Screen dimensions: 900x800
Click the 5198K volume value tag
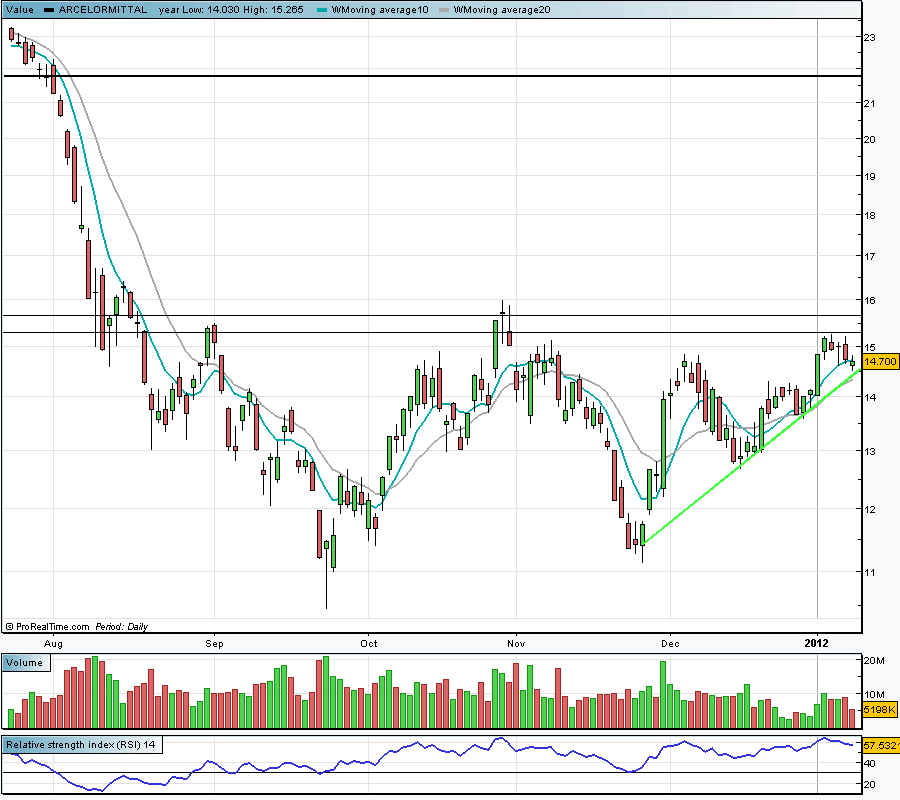[880, 710]
